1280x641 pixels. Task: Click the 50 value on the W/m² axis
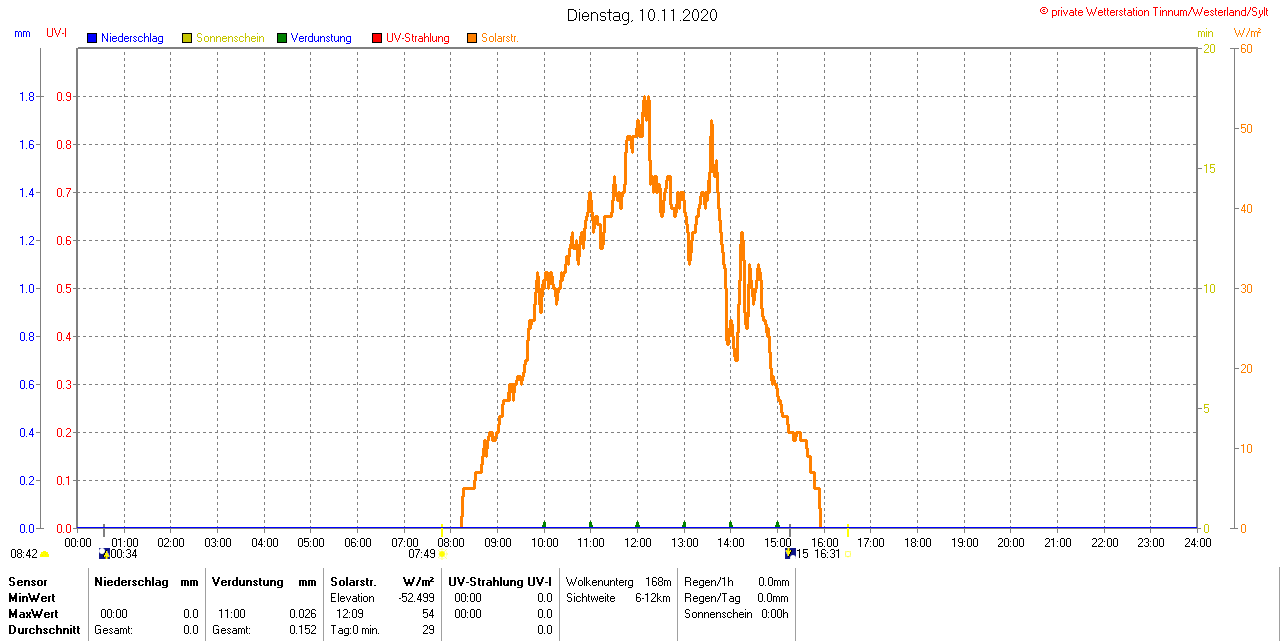(x=1246, y=129)
